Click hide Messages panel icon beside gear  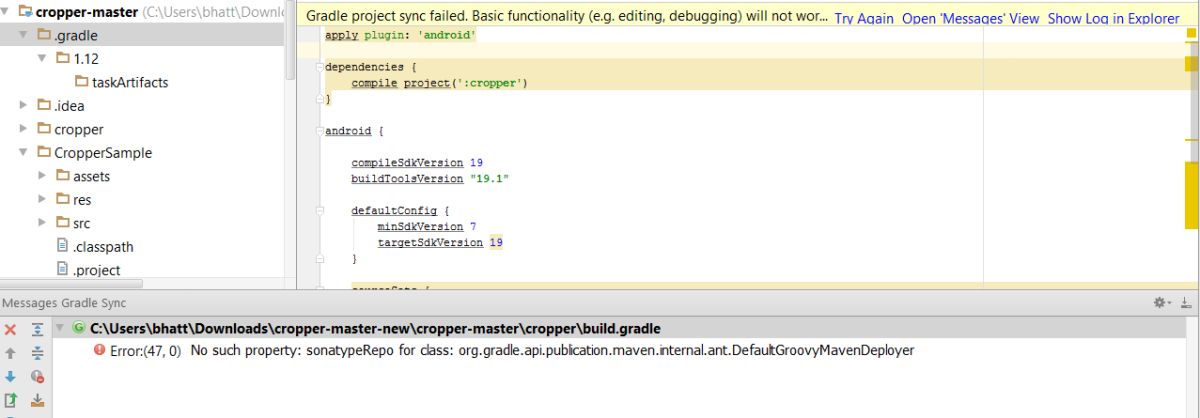[x=1185, y=302]
